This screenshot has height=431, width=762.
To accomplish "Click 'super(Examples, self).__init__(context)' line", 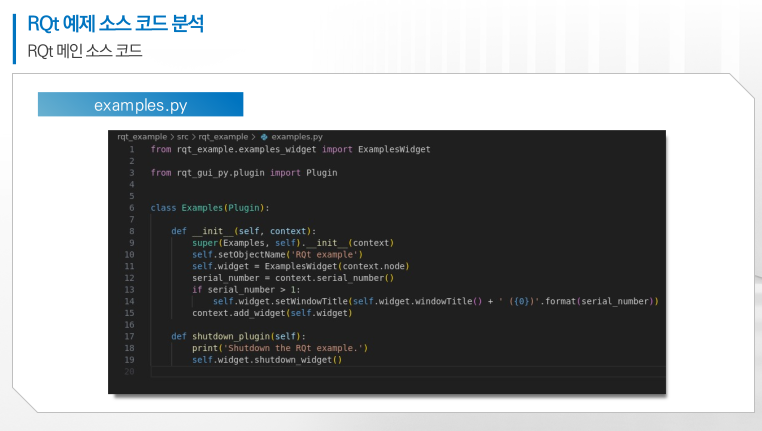I will (293, 243).
